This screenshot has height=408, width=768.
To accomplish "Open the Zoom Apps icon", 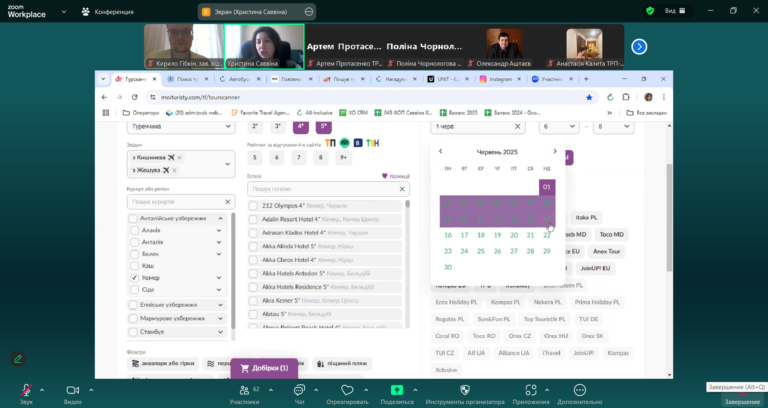I will pos(531,390).
